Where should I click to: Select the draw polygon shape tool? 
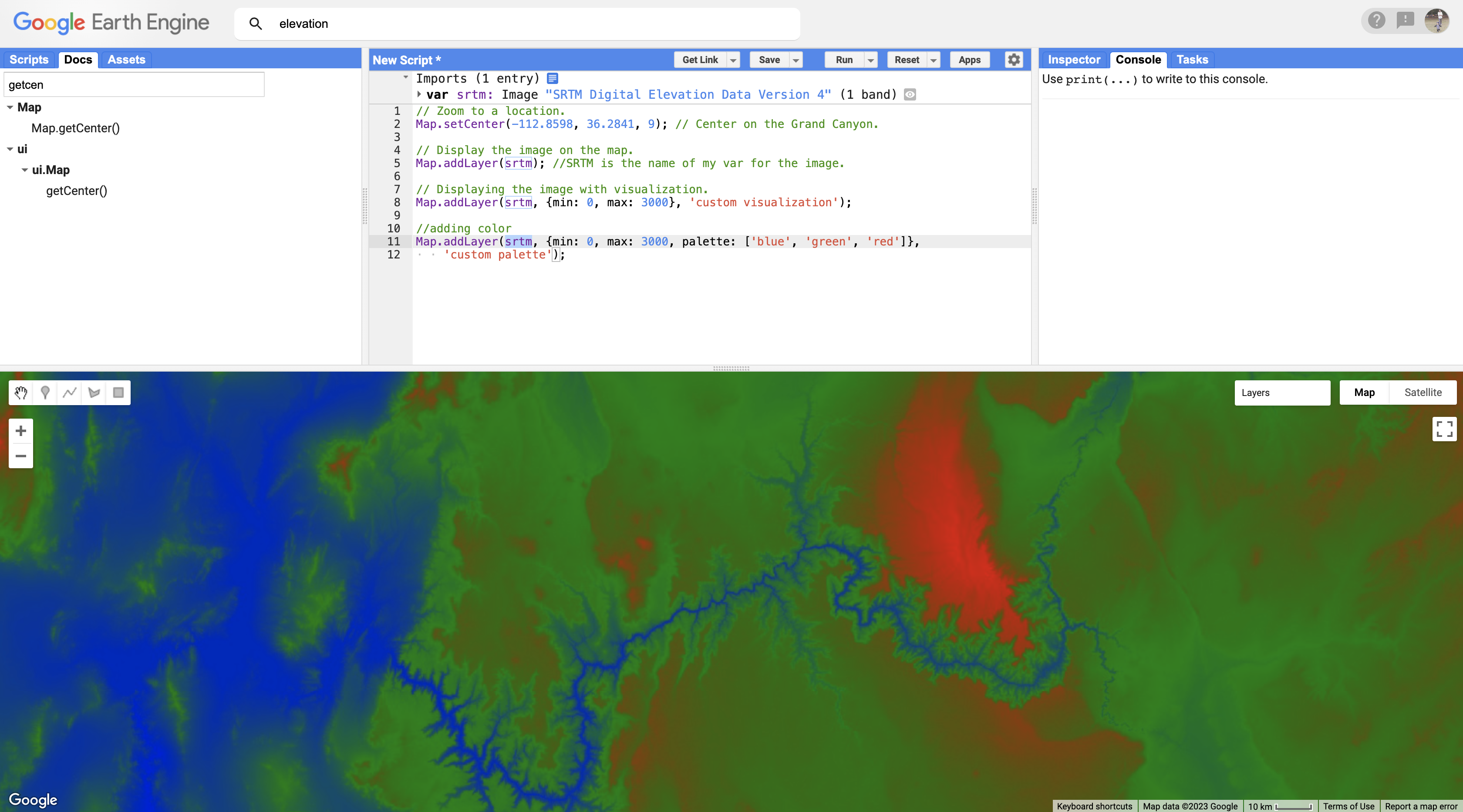(x=94, y=393)
